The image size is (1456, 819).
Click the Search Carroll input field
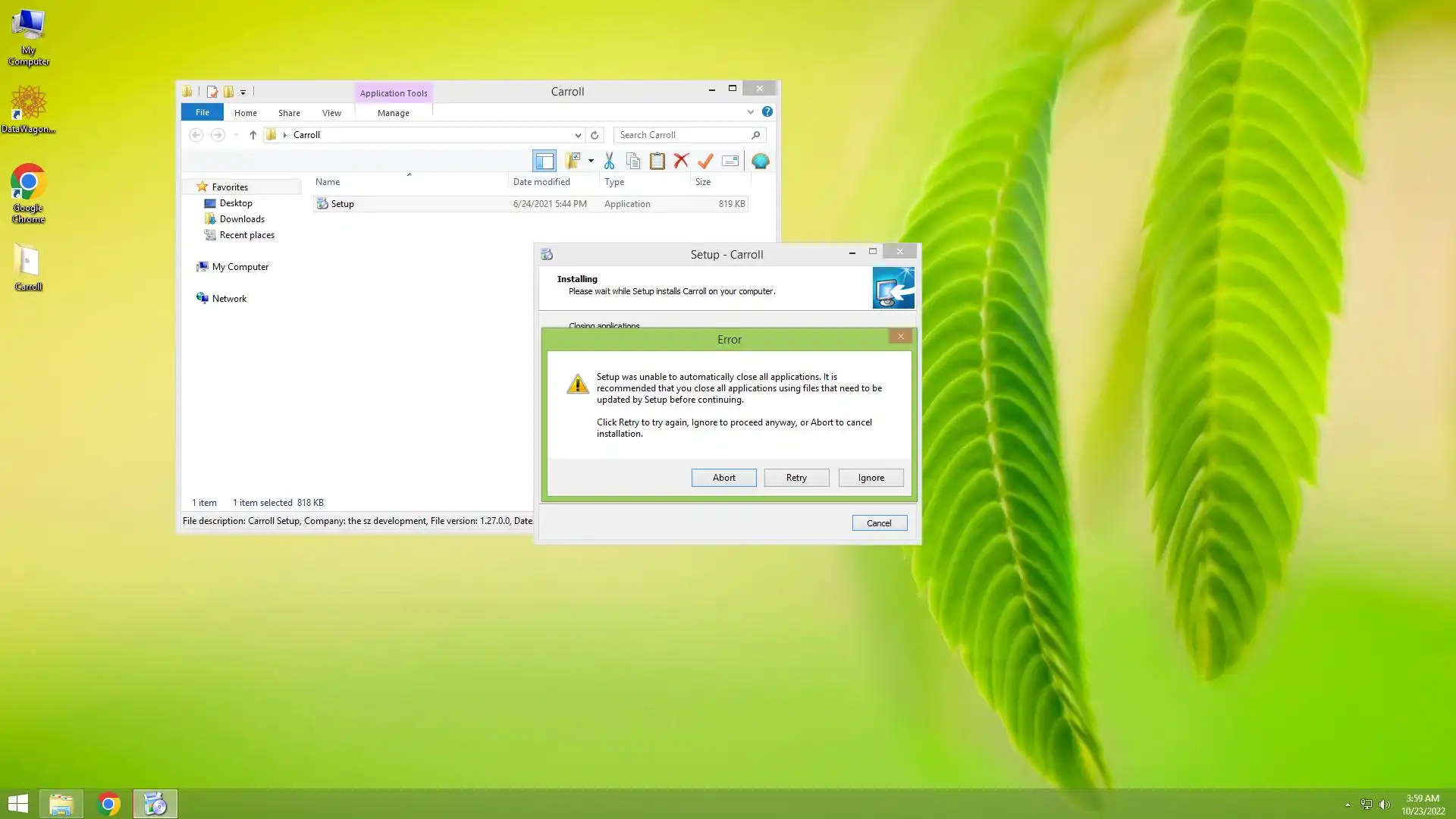682,135
